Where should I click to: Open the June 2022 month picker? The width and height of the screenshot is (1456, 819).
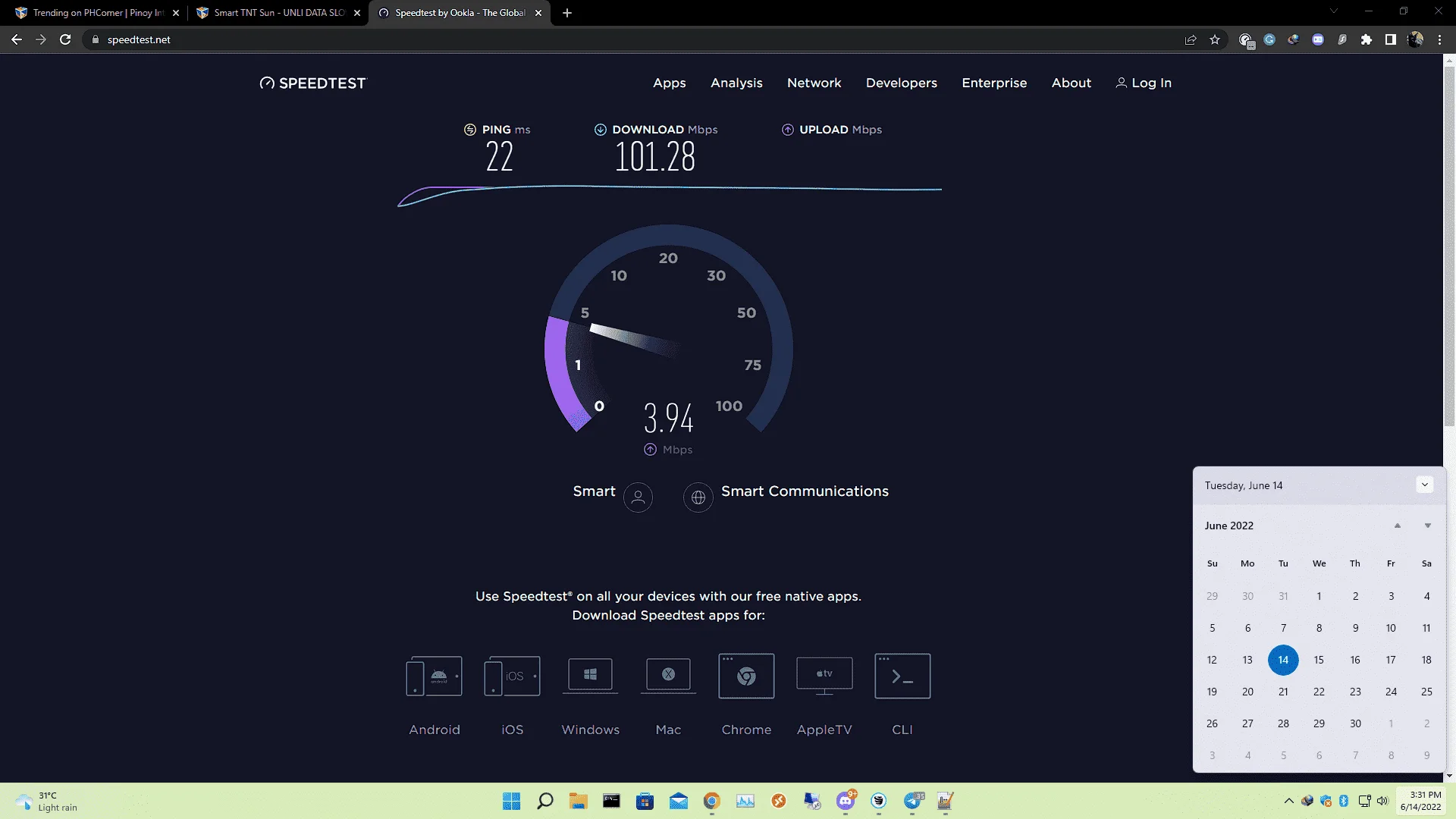[x=1229, y=526]
